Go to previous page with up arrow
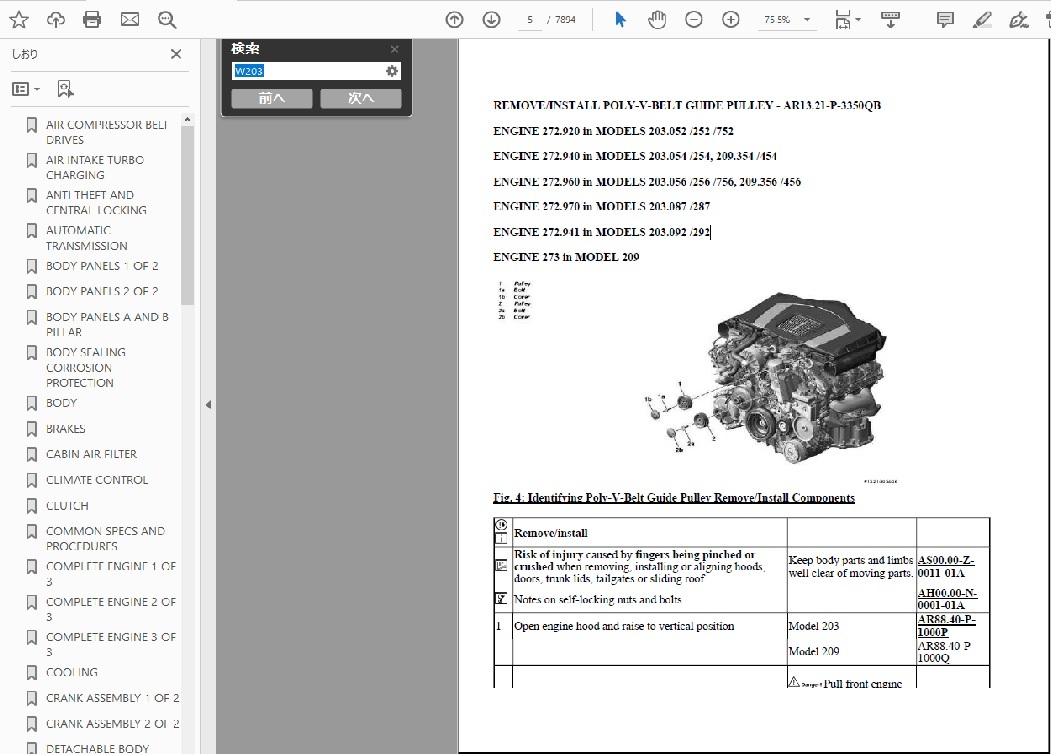 [454, 19]
